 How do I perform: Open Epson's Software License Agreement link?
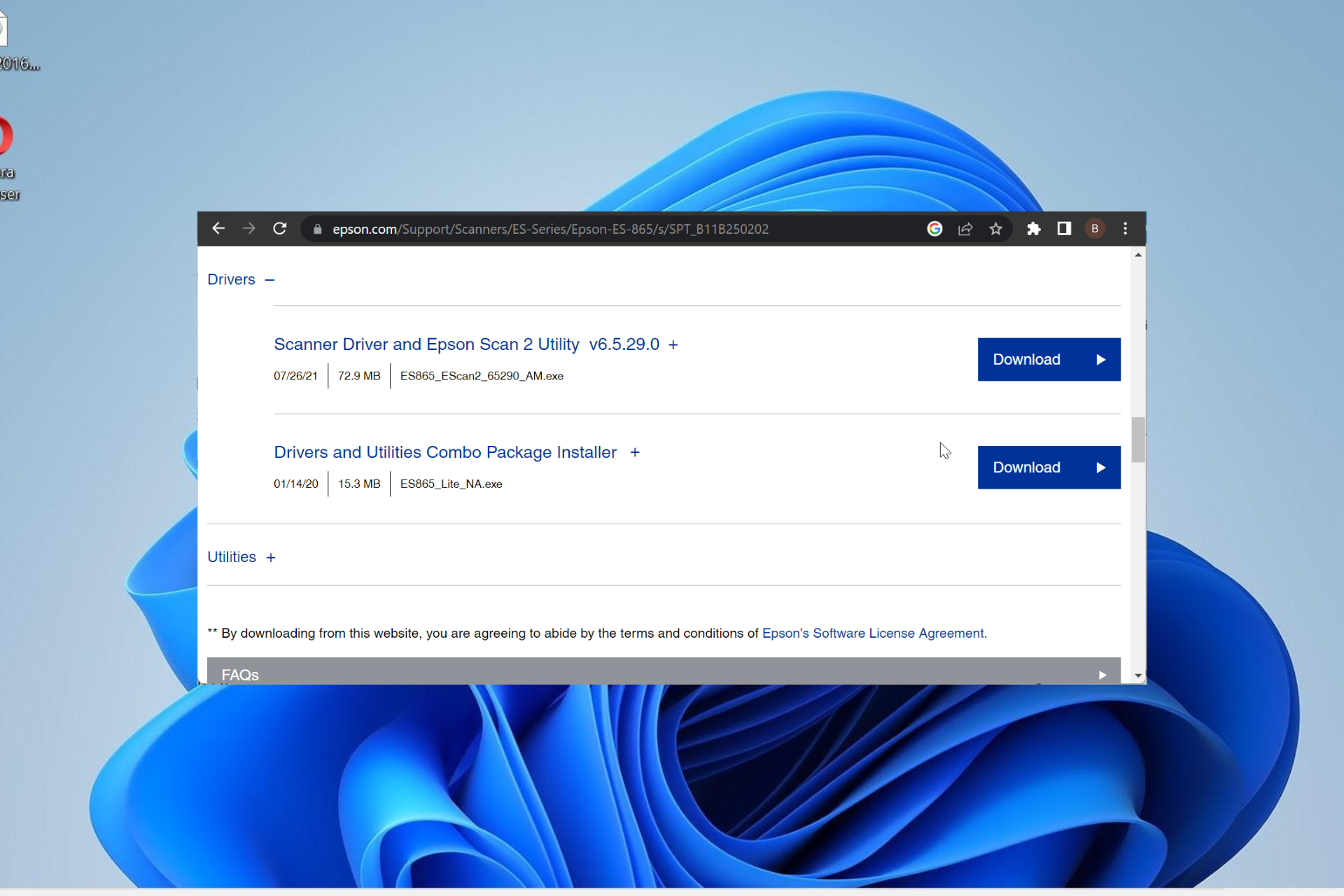point(873,633)
